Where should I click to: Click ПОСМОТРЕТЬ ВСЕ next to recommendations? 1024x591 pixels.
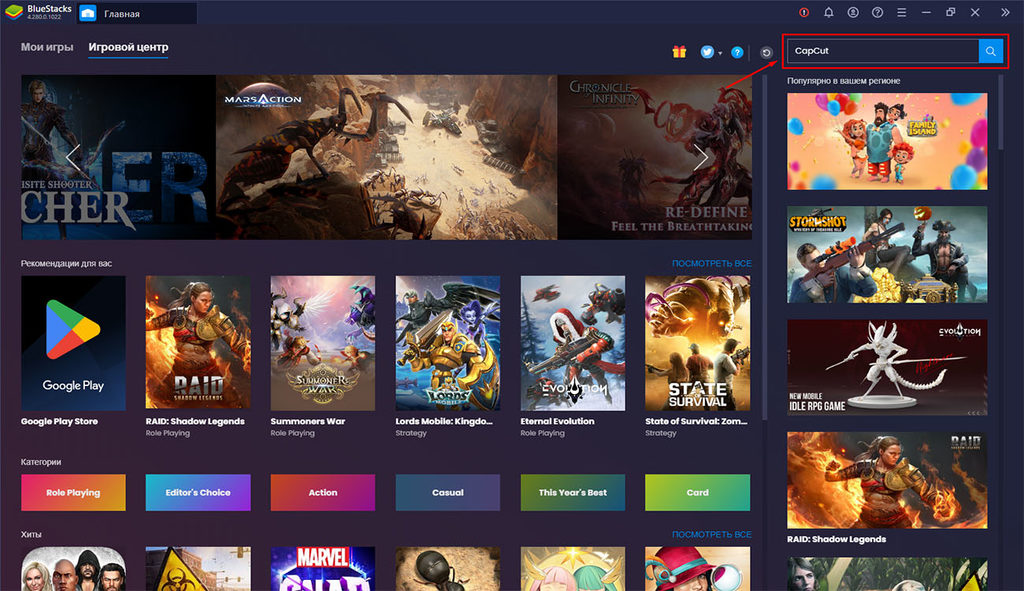(x=711, y=263)
